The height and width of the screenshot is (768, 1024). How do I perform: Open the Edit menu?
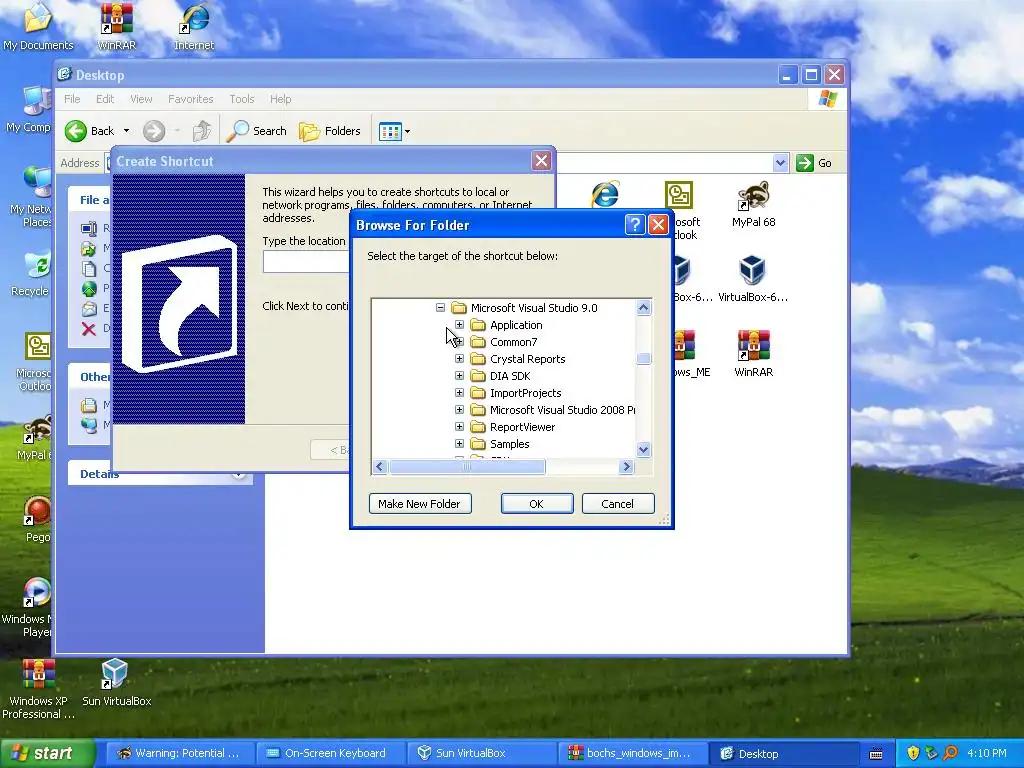[104, 99]
